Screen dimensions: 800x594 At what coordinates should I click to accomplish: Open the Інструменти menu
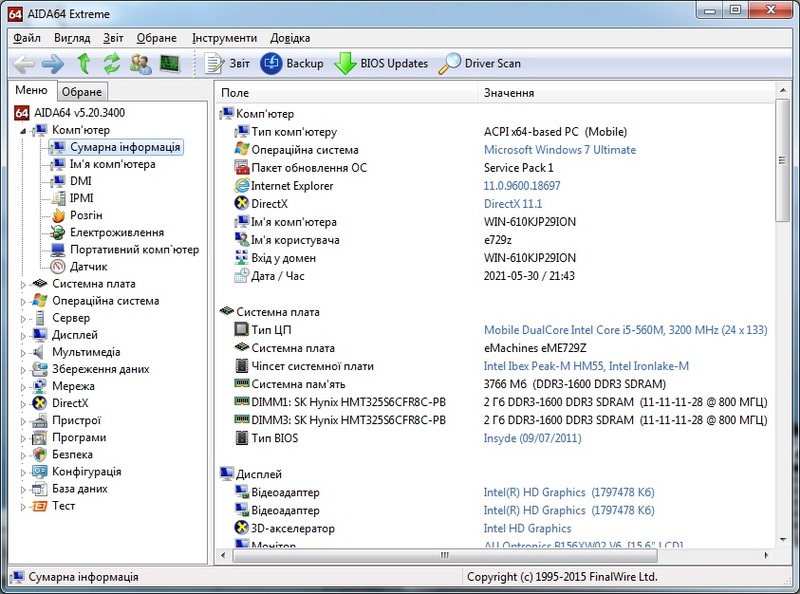point(224,38)
